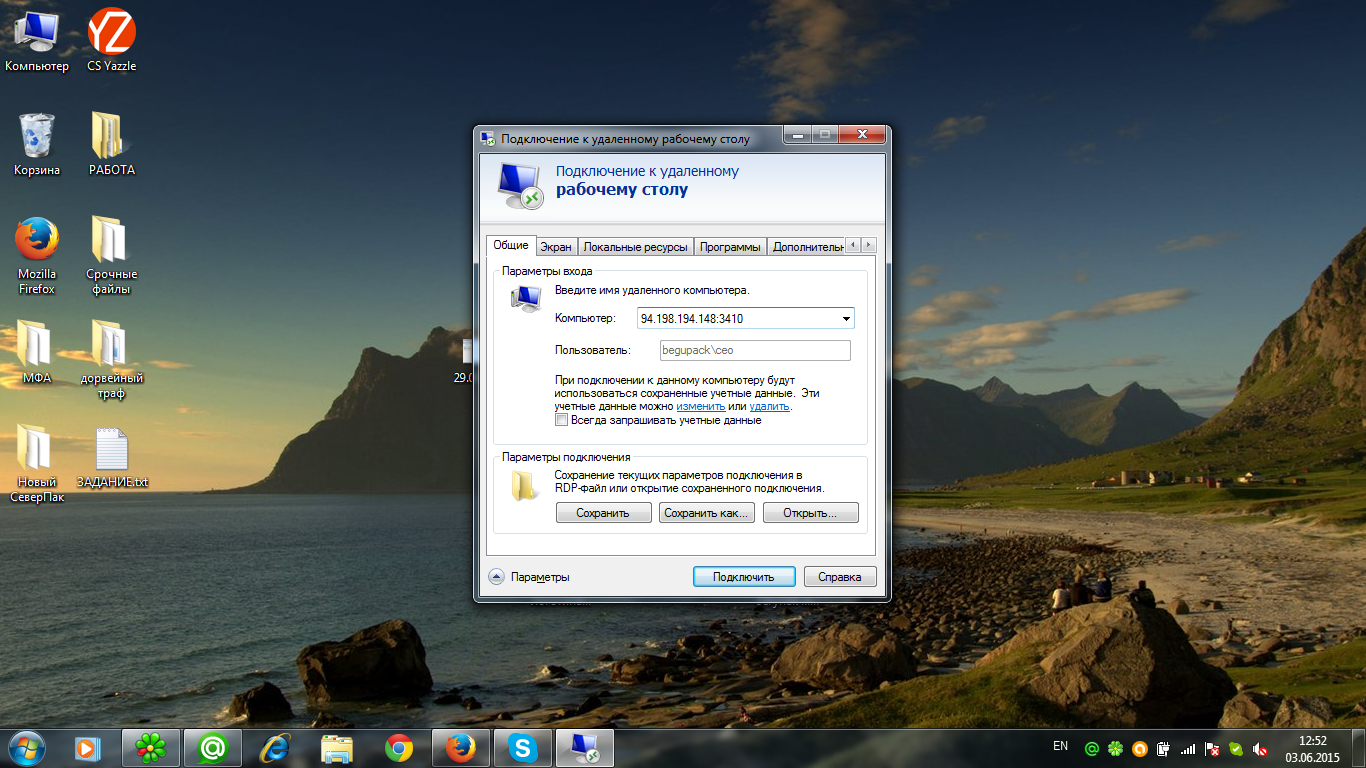
Task: Click into the Компьютер address text
Action: tap(692, 319)
